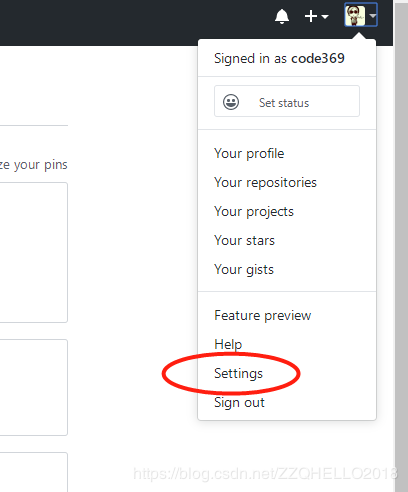
Task: Click the Set status button
Action: click(x=287, y=101)
